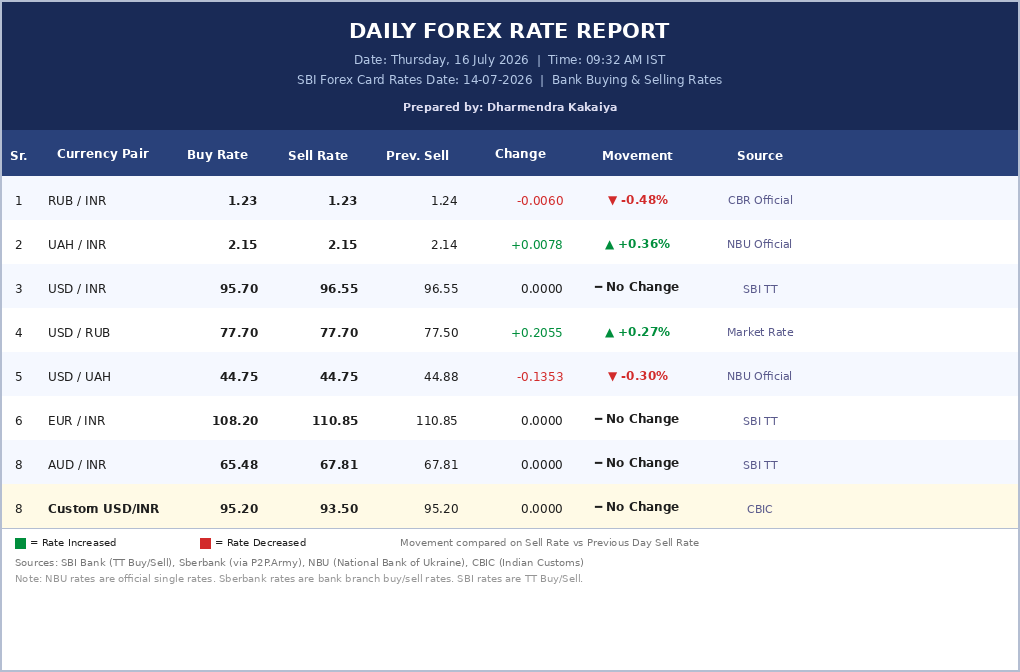Click the green up arrow for UAH / INR
1020x672 pixels.
point(610,245)
